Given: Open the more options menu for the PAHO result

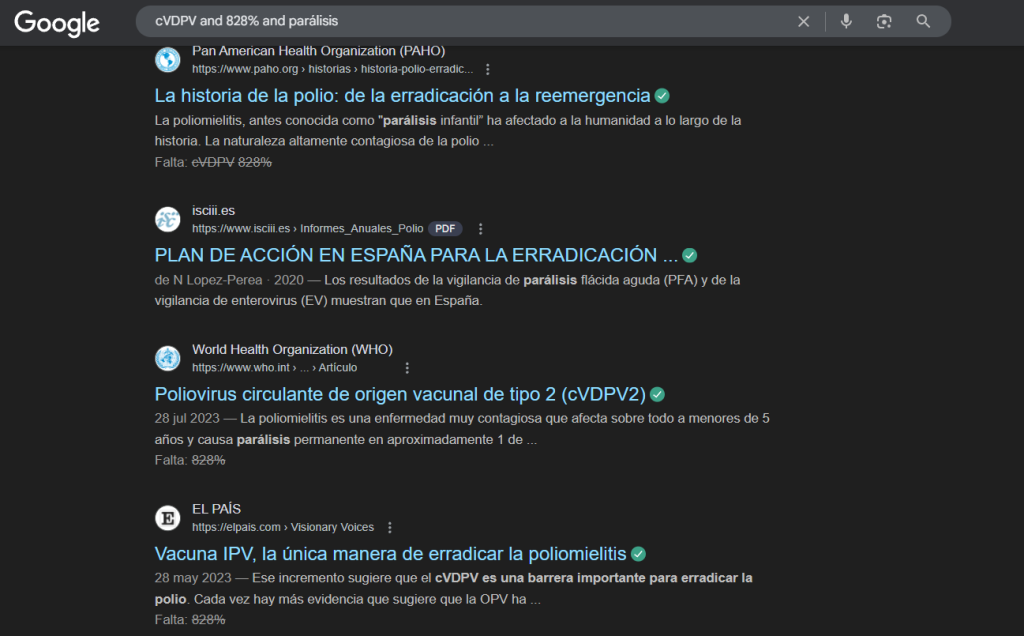Looking at the screenshot, I should (x=487, y=69).
